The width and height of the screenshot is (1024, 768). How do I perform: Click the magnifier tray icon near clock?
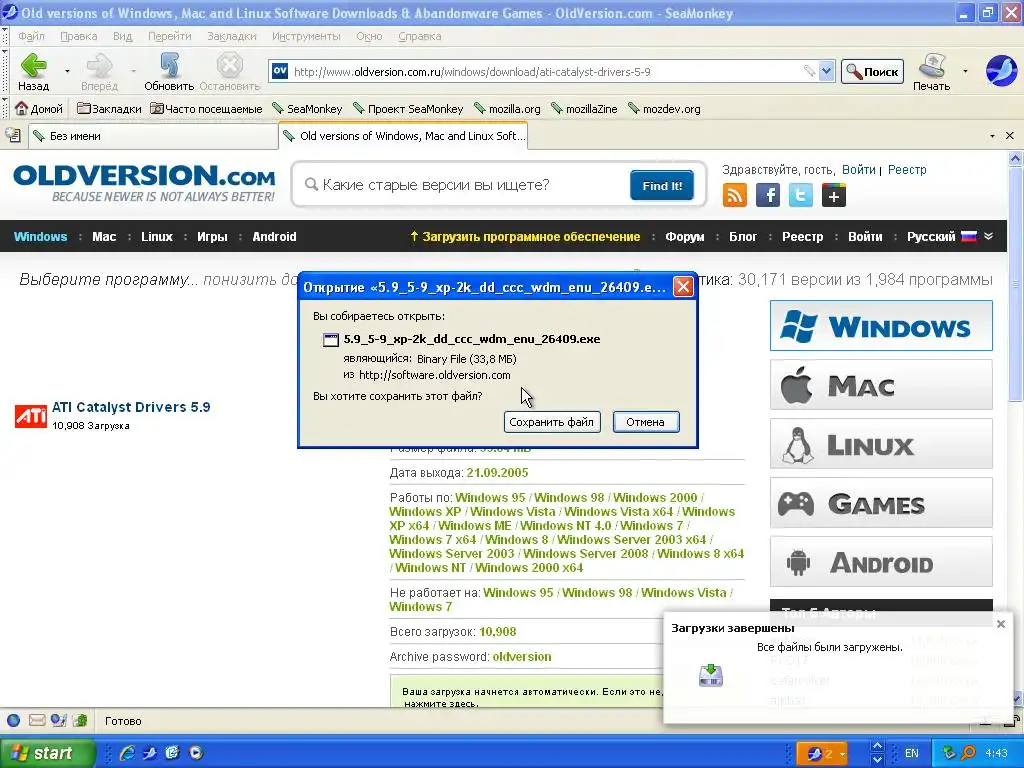coord(969,753)
